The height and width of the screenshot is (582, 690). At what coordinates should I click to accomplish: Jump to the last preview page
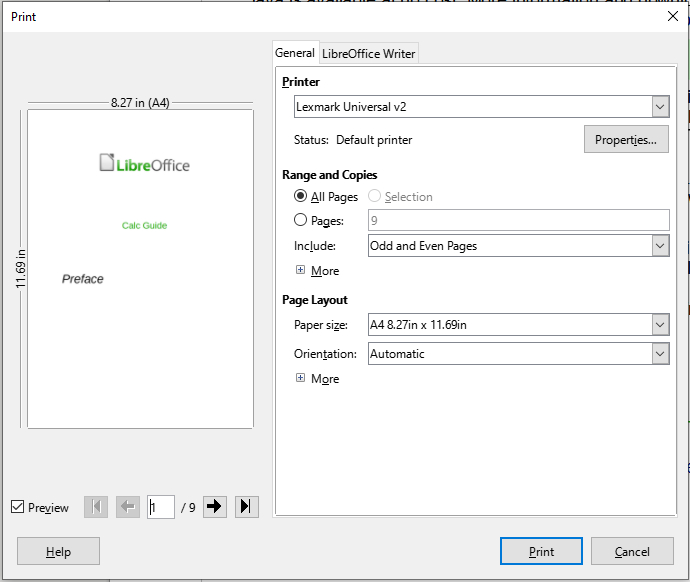click(247, 507)
